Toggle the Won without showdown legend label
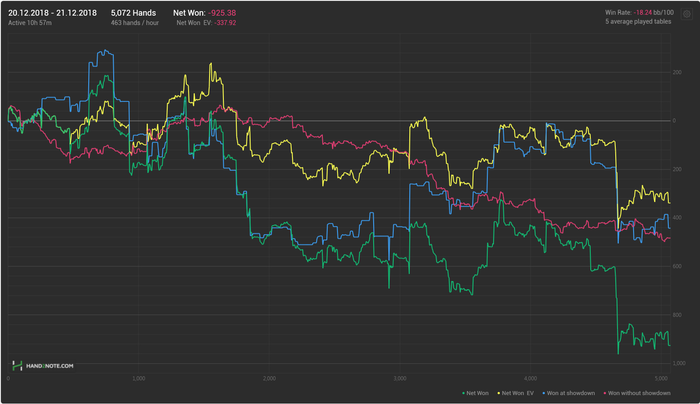The height and width of the screenshot is (404, 700). (x=641, y=394)
